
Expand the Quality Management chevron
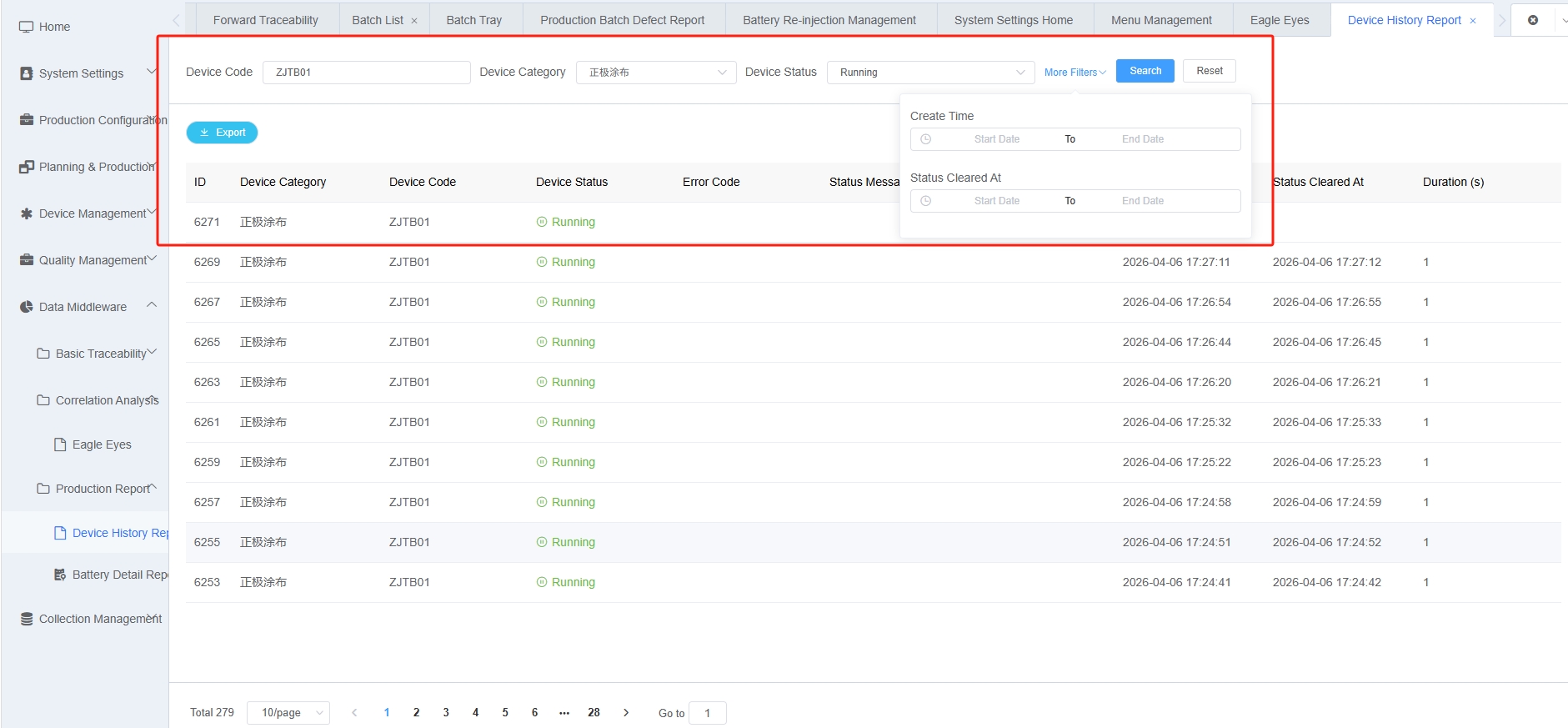click(152, 259)
